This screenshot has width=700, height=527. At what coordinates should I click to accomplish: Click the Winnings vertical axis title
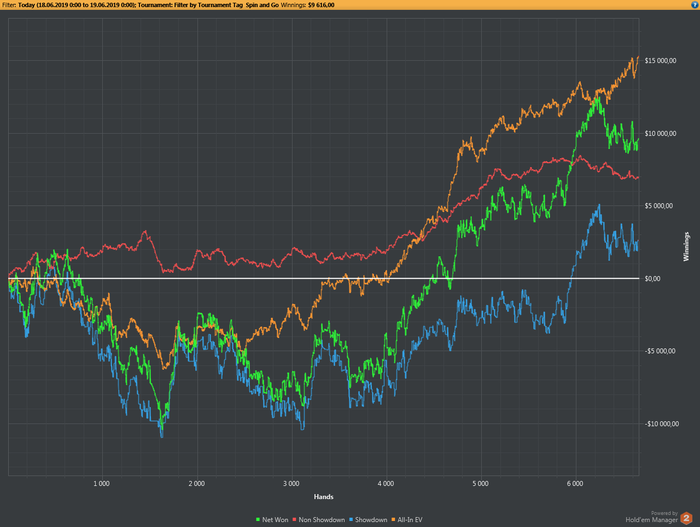click(x=686, y=247)
